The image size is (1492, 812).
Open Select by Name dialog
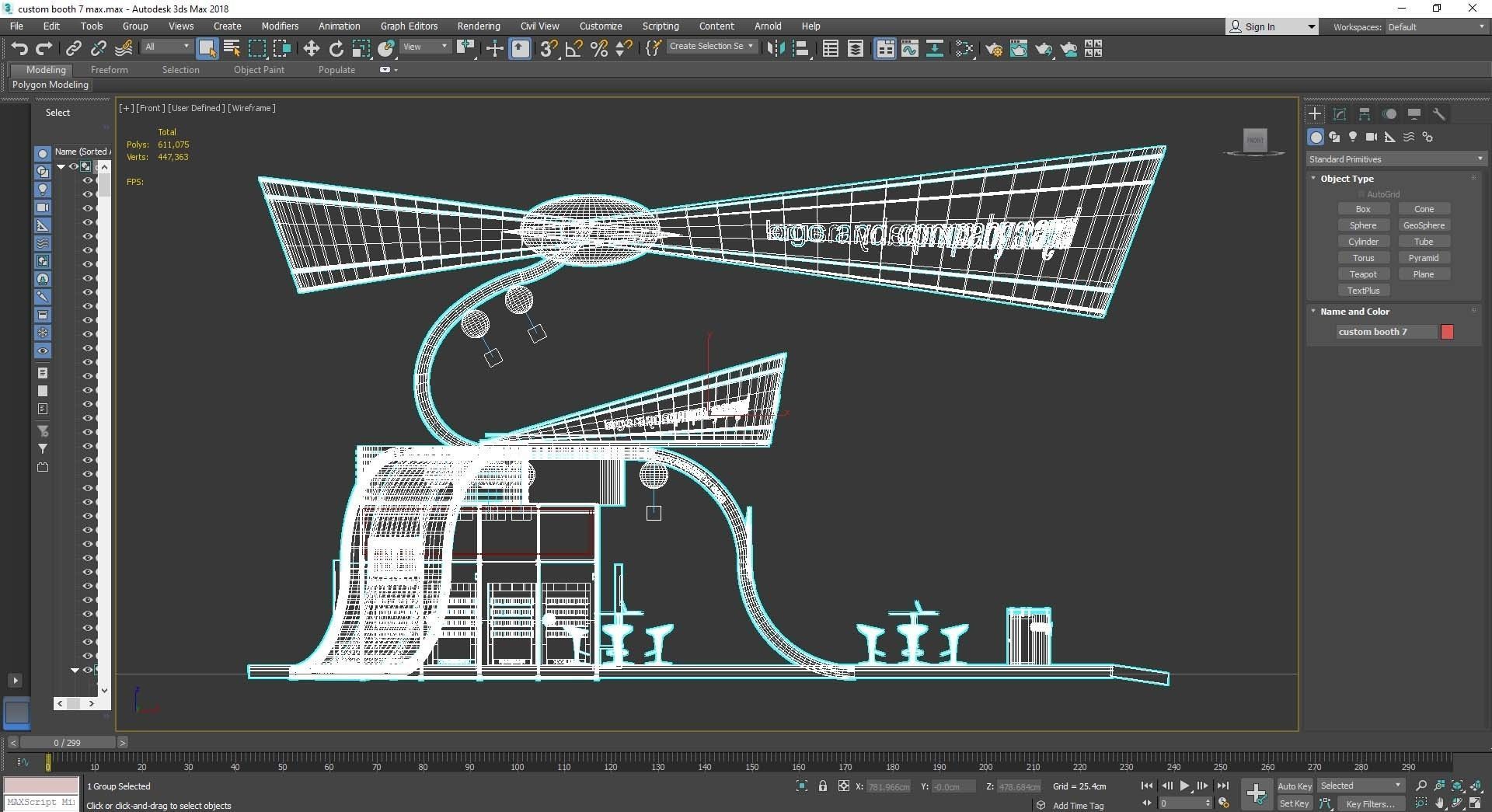pos(232,49)
